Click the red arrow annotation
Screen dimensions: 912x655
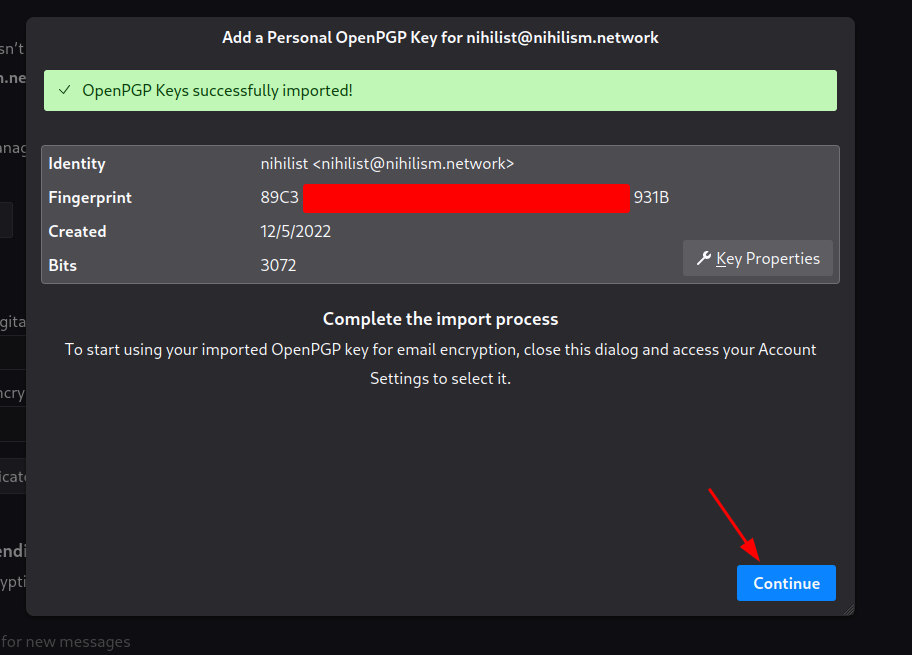734,525
